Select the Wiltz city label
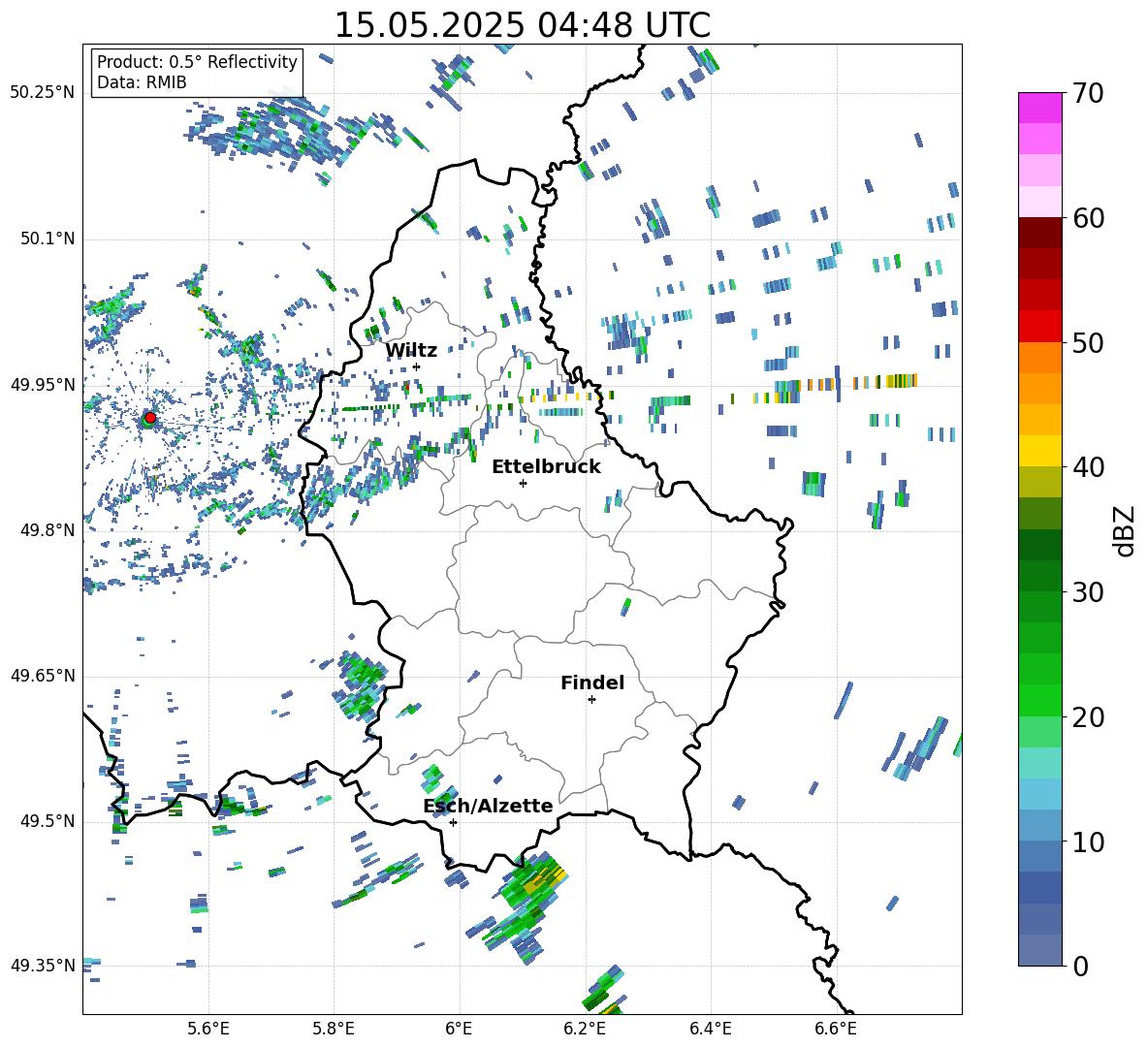This screenshot has height=1048, width=1148. point(411,351)
